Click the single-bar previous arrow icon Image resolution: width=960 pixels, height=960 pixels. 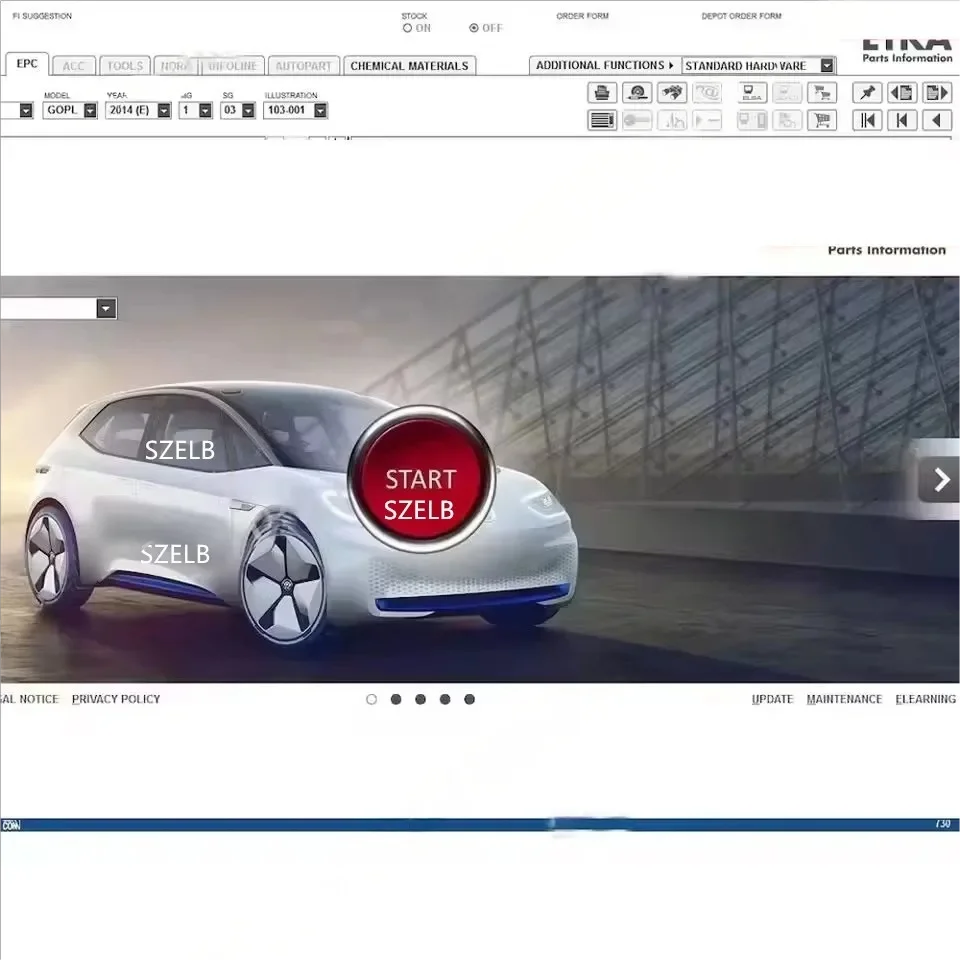(x=902, y=121)
